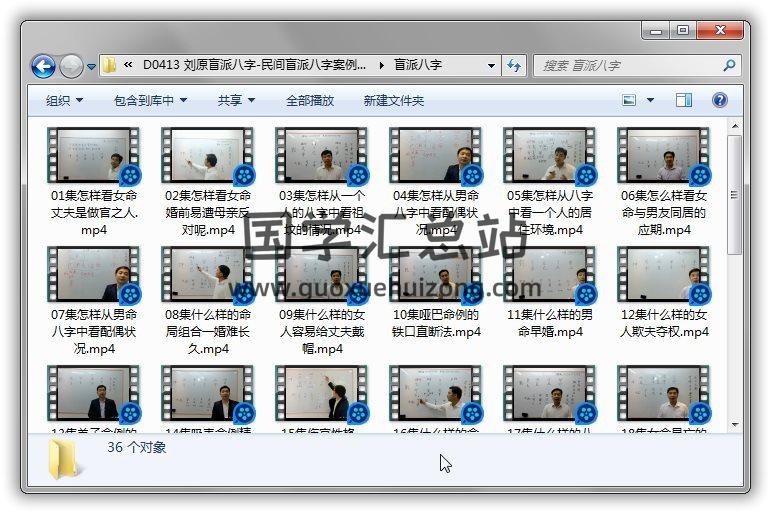This screenshot has height=514, width=771.
Task: Select the 盲派八字 breadcrumb segment
Action: coord(417,65)
